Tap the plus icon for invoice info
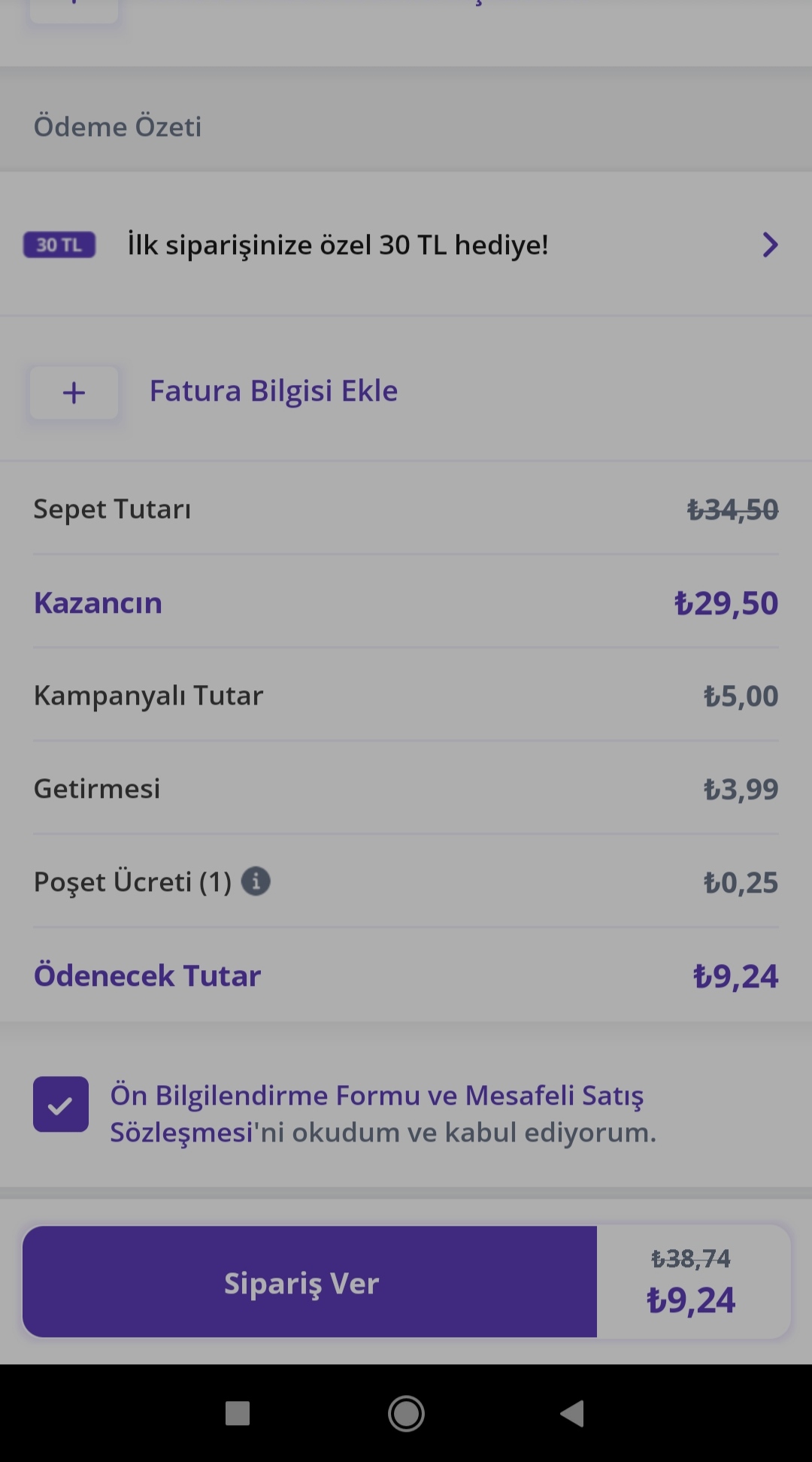This screenshot has height=1462, width=812. click(x=74, y=393)
